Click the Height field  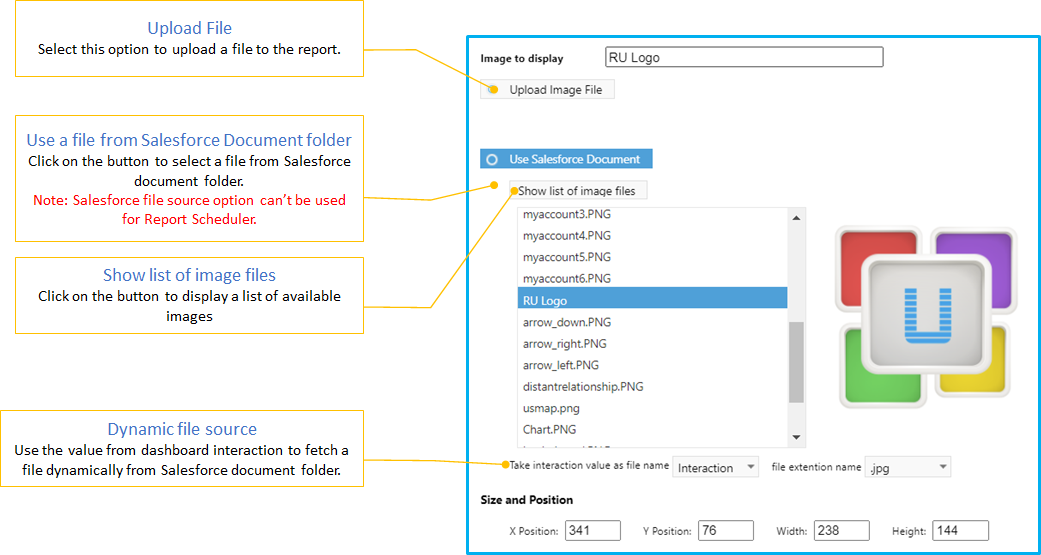pyautogui.click(x=961, y=530)
